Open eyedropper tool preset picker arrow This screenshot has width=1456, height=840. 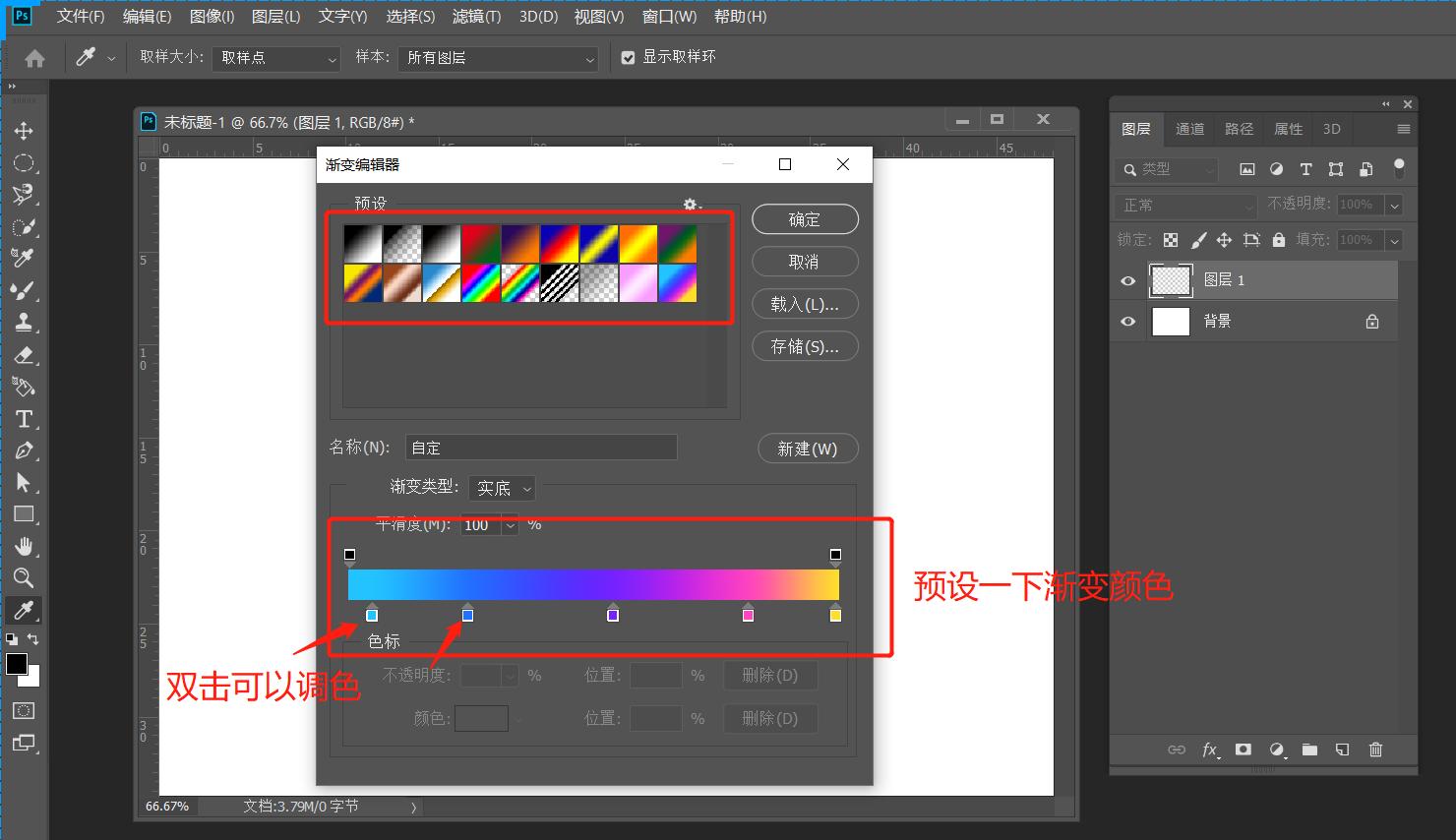point(110,59)
